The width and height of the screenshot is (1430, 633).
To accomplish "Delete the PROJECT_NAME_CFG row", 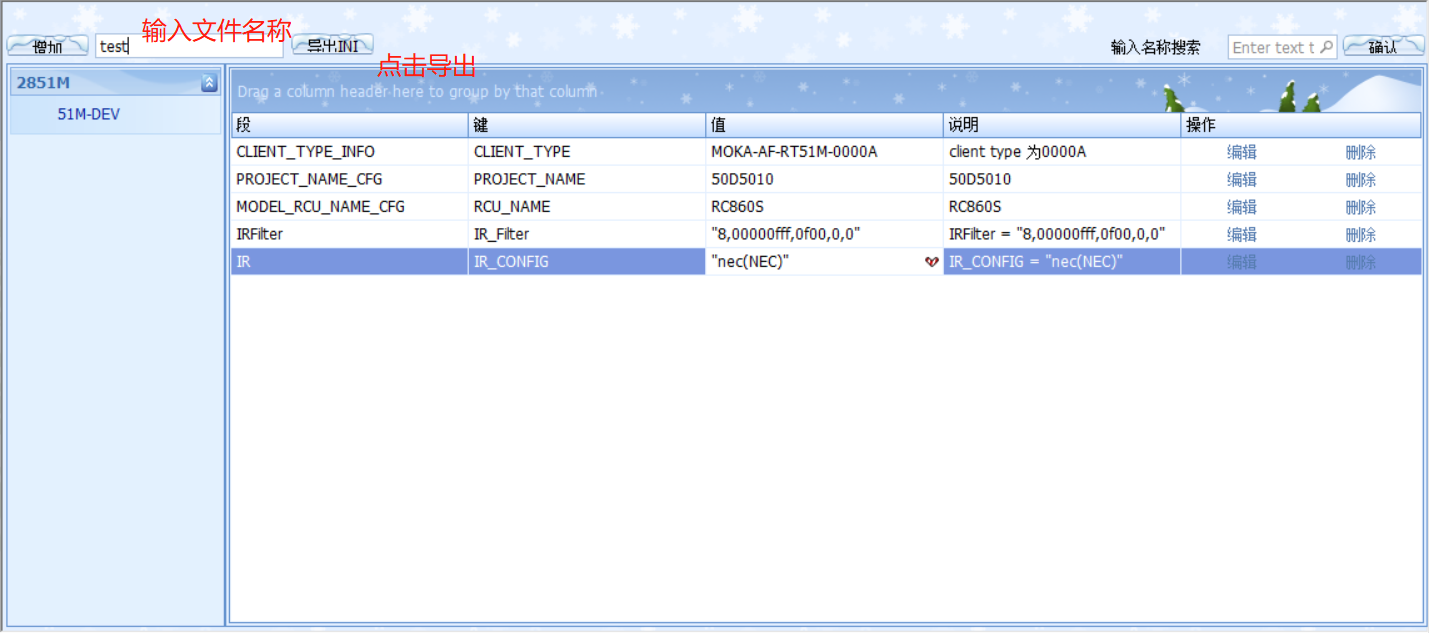I will [1360, 180].
